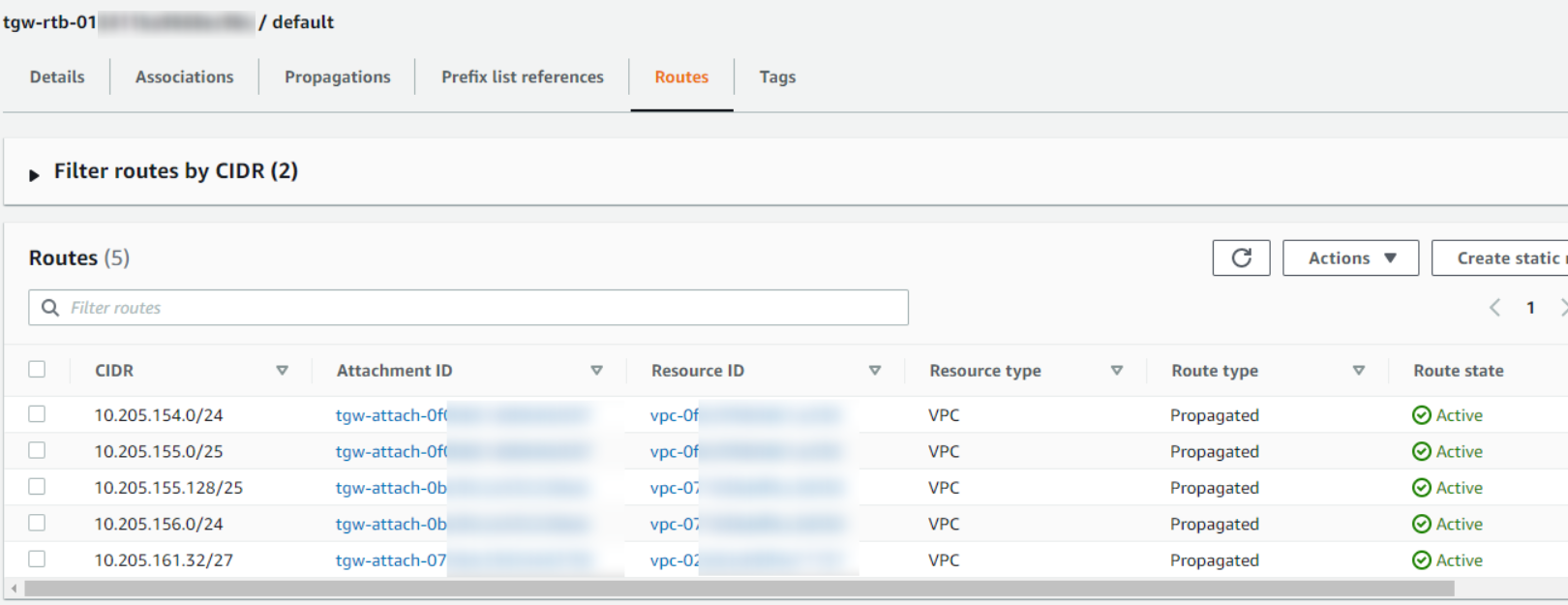
Task: Click the horizontal scrollbar under the routes table
Action: click(736, 589)
